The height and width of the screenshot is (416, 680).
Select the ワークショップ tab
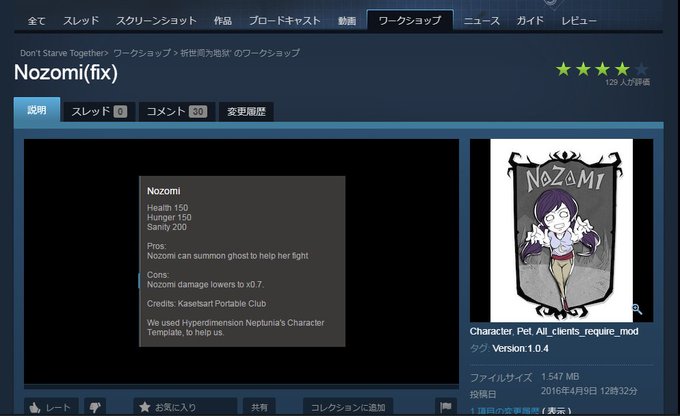[410, 20]
